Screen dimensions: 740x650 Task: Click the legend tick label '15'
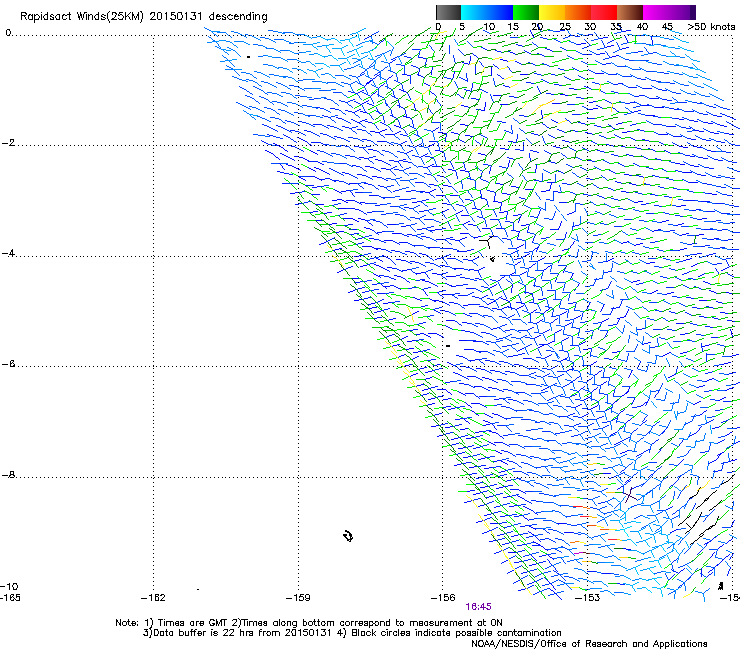pos(513,27)
